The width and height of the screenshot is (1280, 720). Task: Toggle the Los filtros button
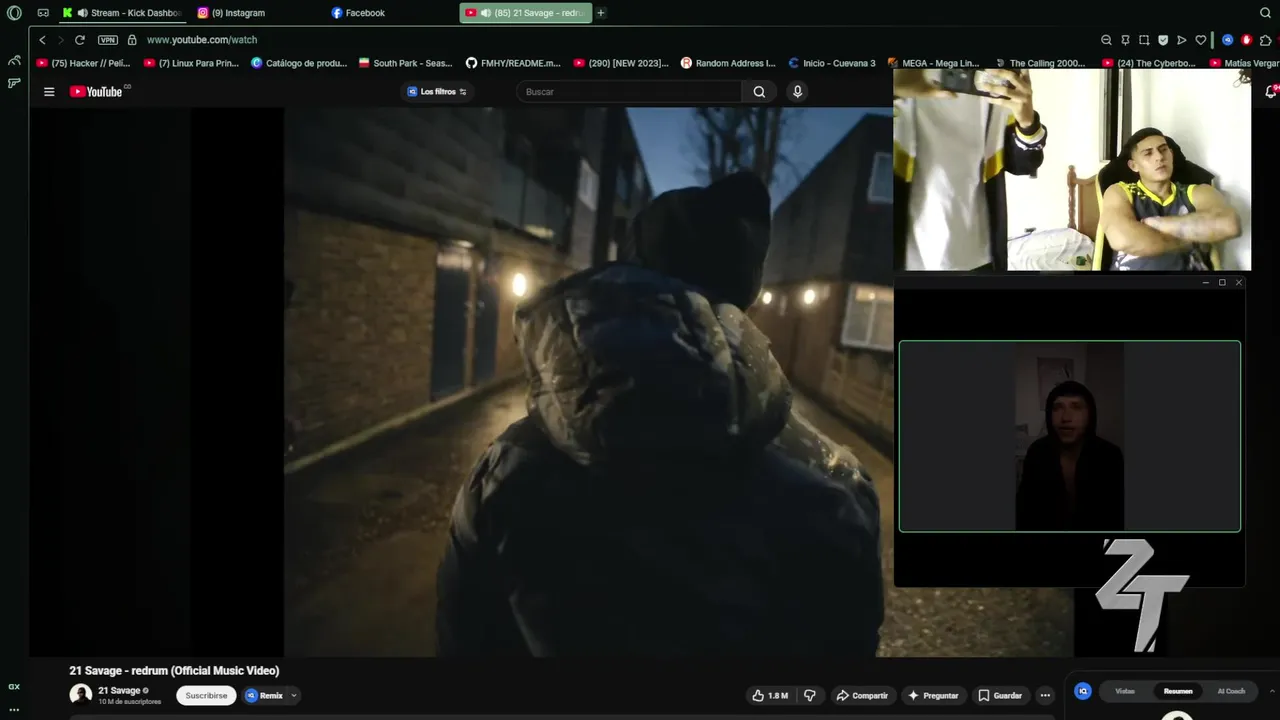437,92
